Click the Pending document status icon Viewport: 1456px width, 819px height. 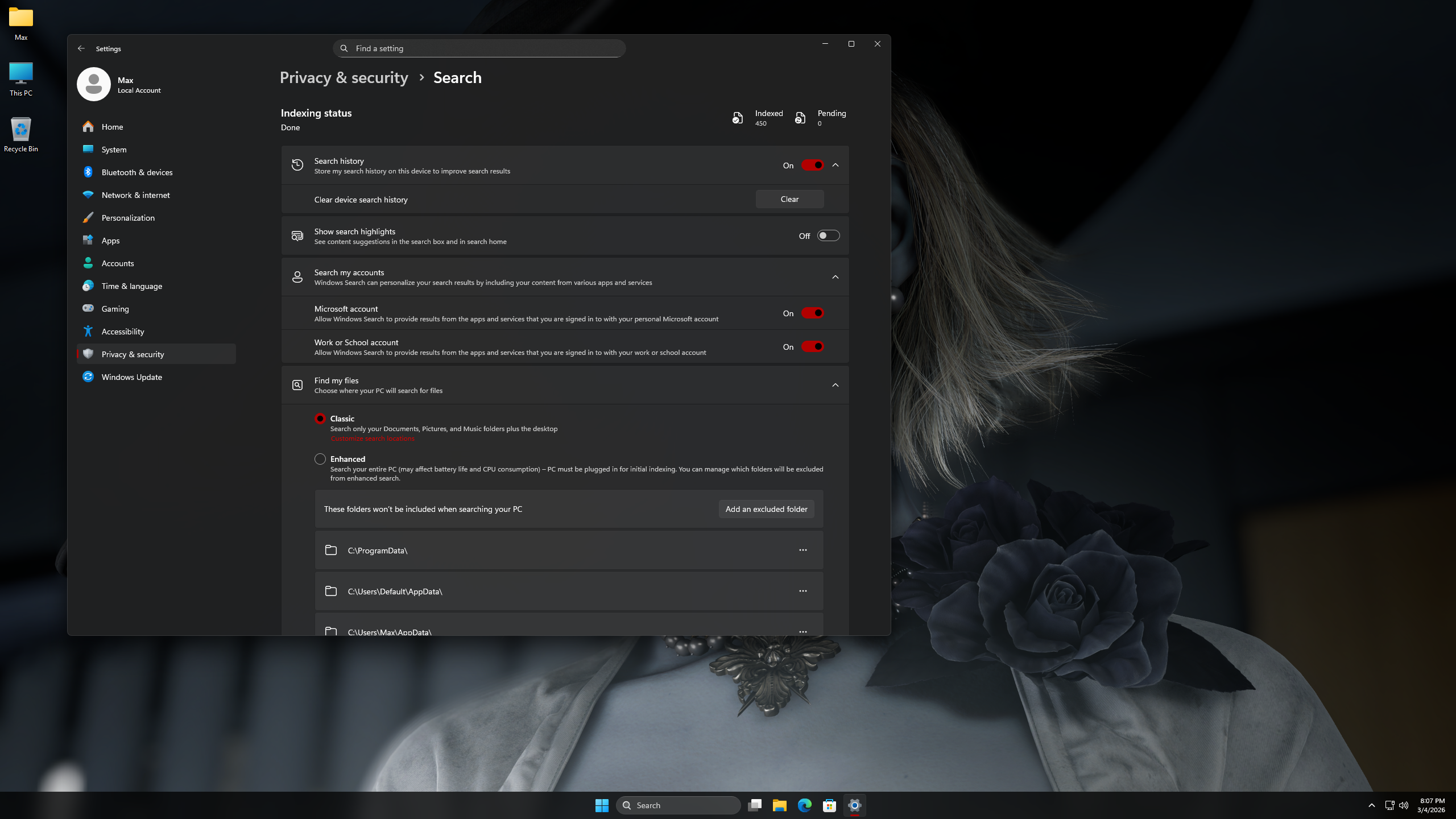800,118
